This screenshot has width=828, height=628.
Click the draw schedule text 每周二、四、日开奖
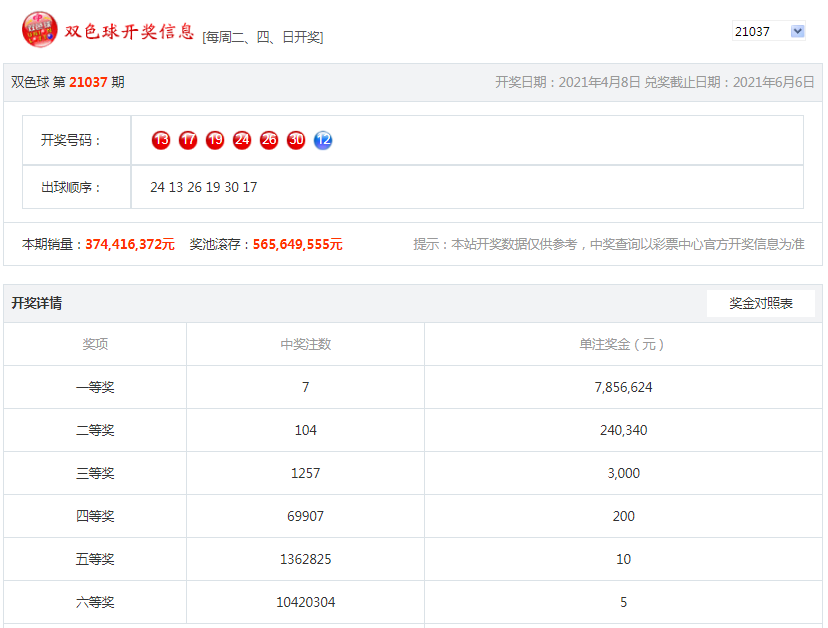(262, 37)
